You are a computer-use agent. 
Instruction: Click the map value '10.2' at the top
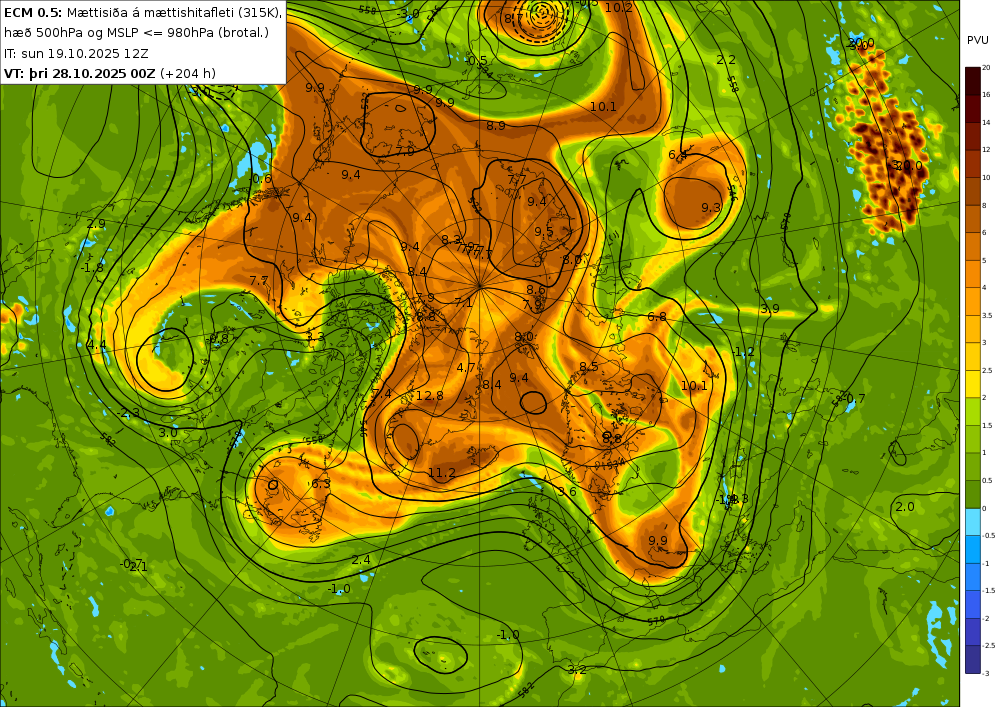(619, 8)
